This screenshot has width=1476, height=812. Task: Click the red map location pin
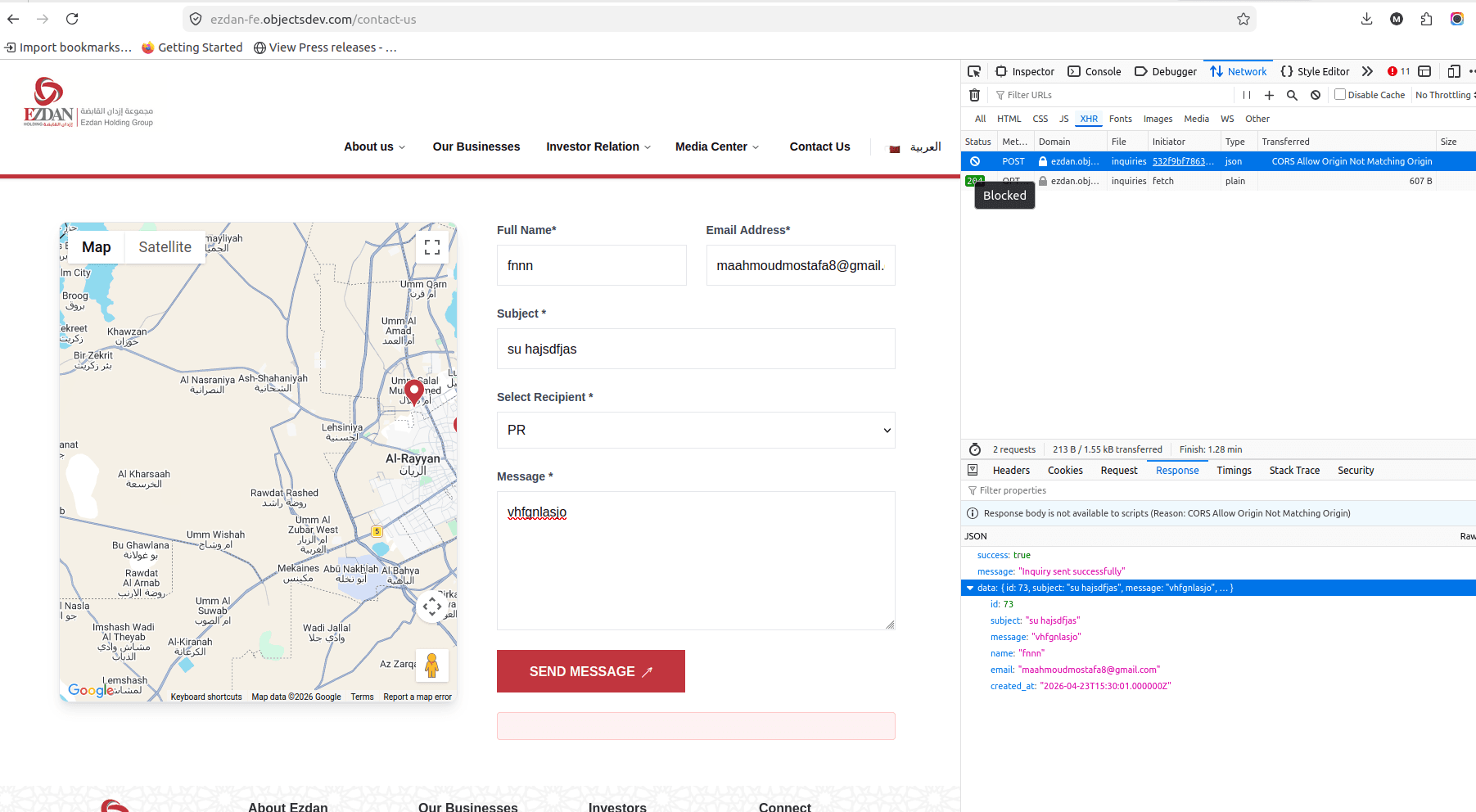click(414, 392)
